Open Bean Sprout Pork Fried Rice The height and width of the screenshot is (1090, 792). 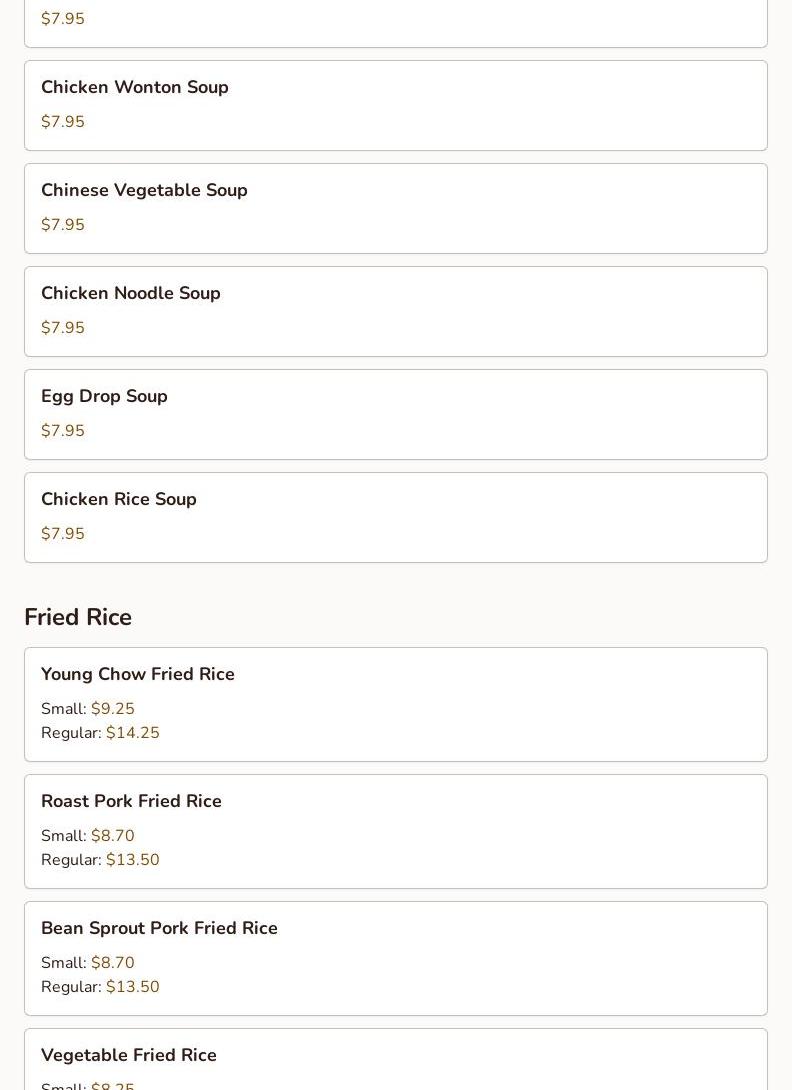159,929
